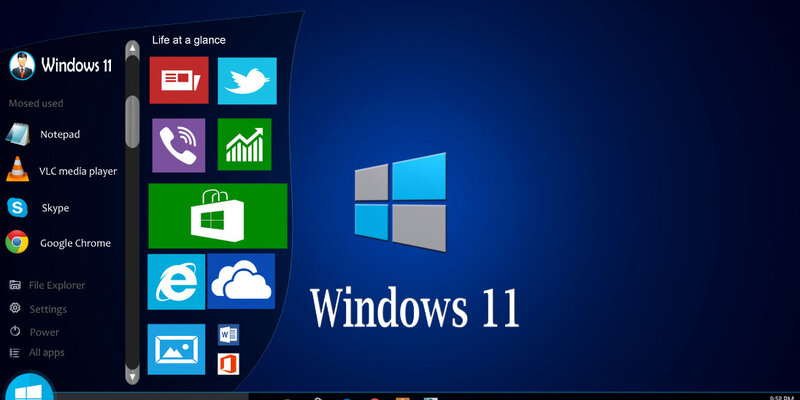The width and height of the screenshot is (800, 400).
Task: Open the red News tile
Action: [179, 80]
